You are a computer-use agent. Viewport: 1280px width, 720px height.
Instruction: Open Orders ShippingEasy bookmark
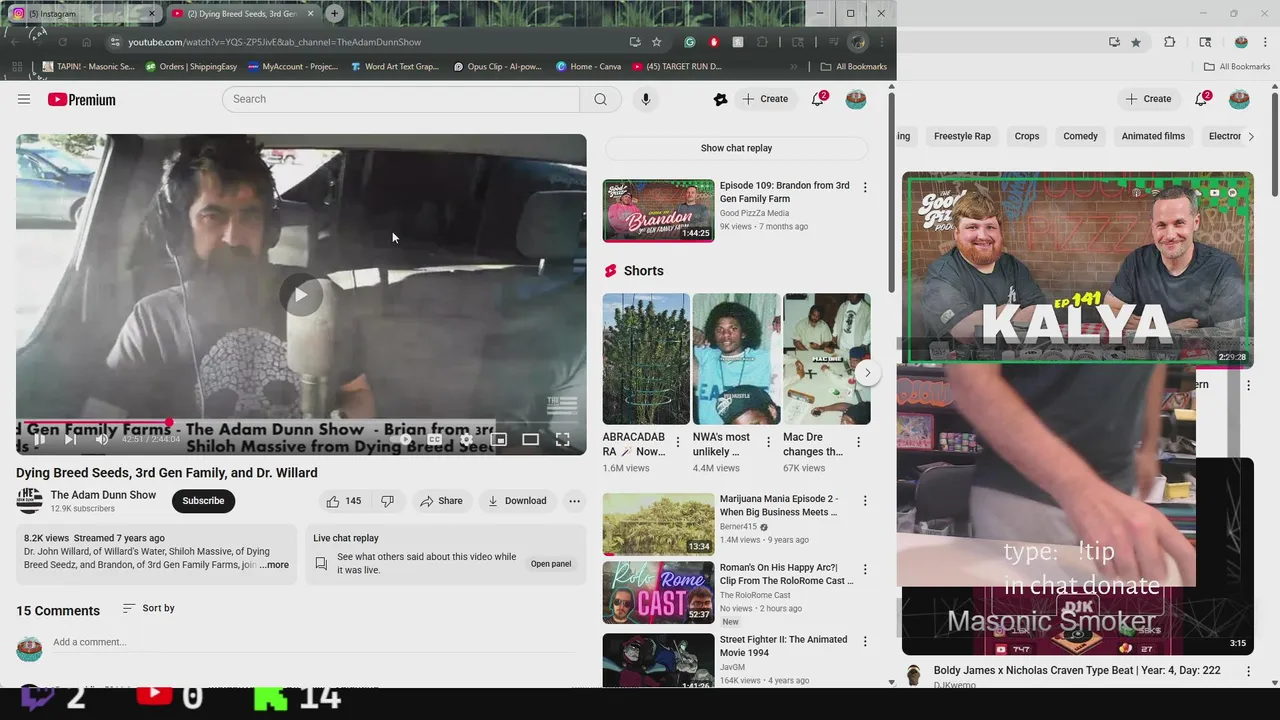[191, 67]
